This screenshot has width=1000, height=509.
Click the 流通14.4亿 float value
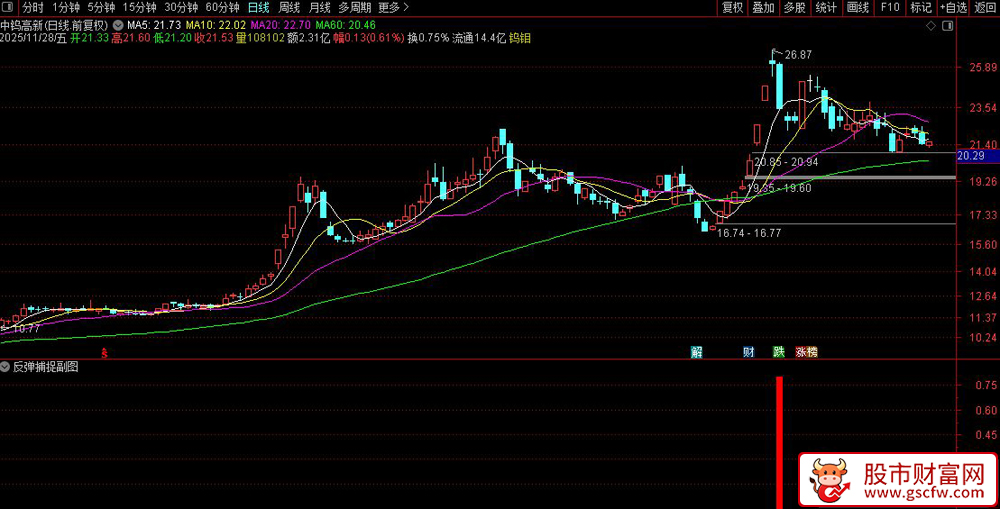tap(479, 38)
